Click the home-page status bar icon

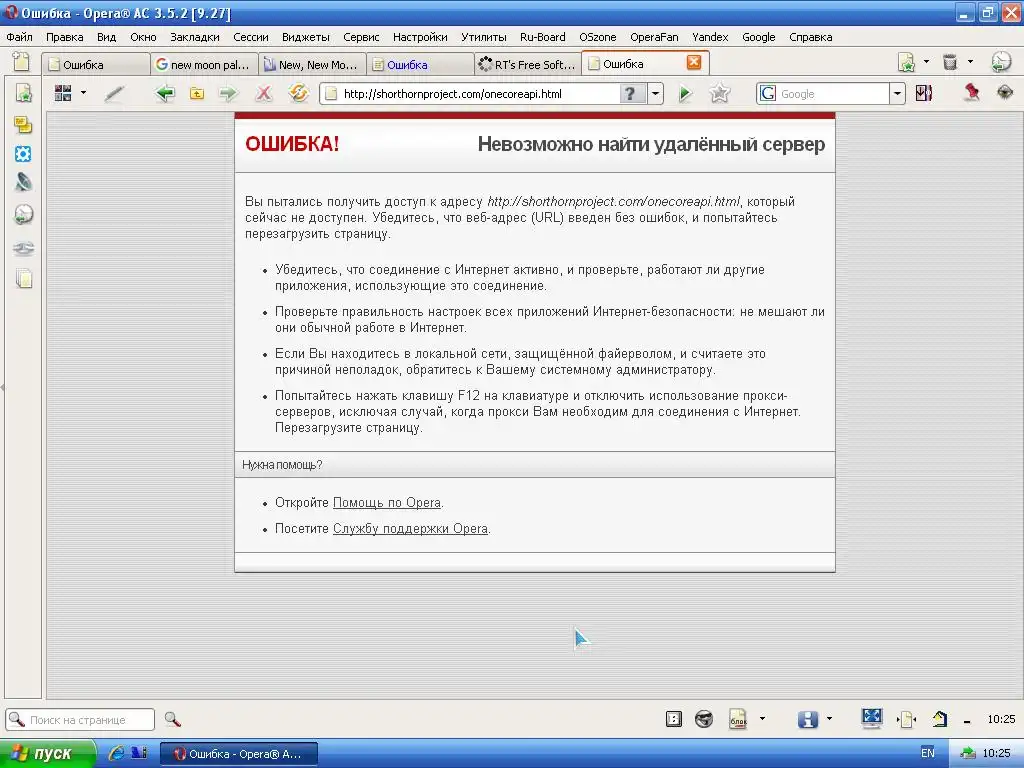(940, 719)
